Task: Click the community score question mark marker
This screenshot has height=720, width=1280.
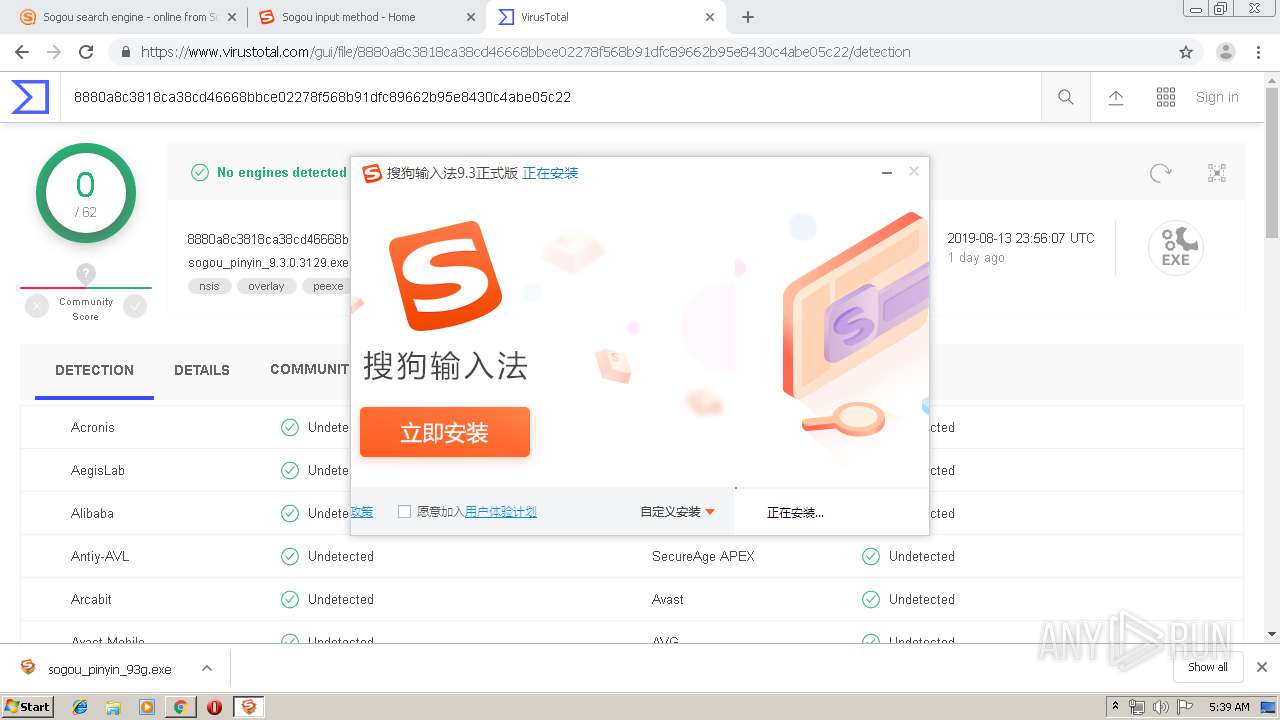Action: (x=86, y=273)
